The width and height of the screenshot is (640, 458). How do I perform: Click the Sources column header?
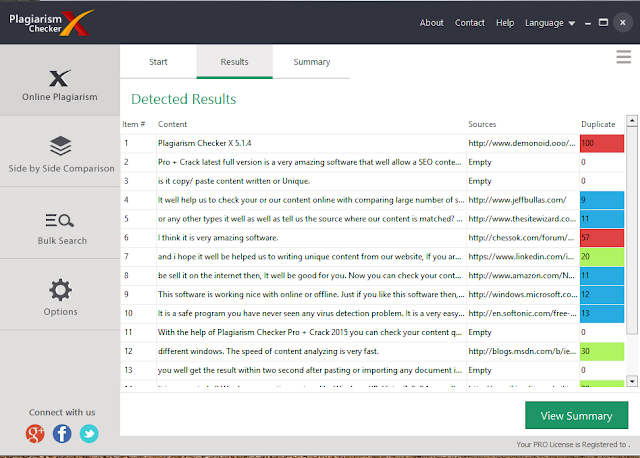click(x=482, y=124)
